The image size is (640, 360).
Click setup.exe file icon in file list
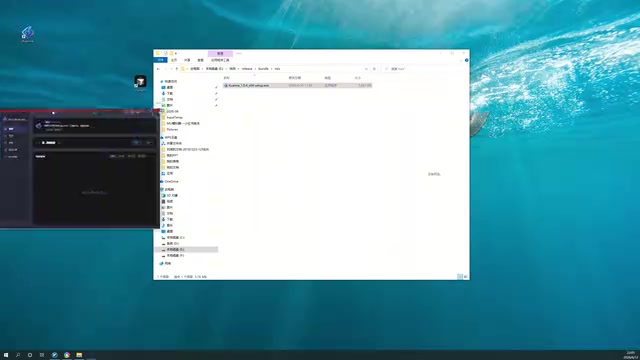(x=226, y=86)
